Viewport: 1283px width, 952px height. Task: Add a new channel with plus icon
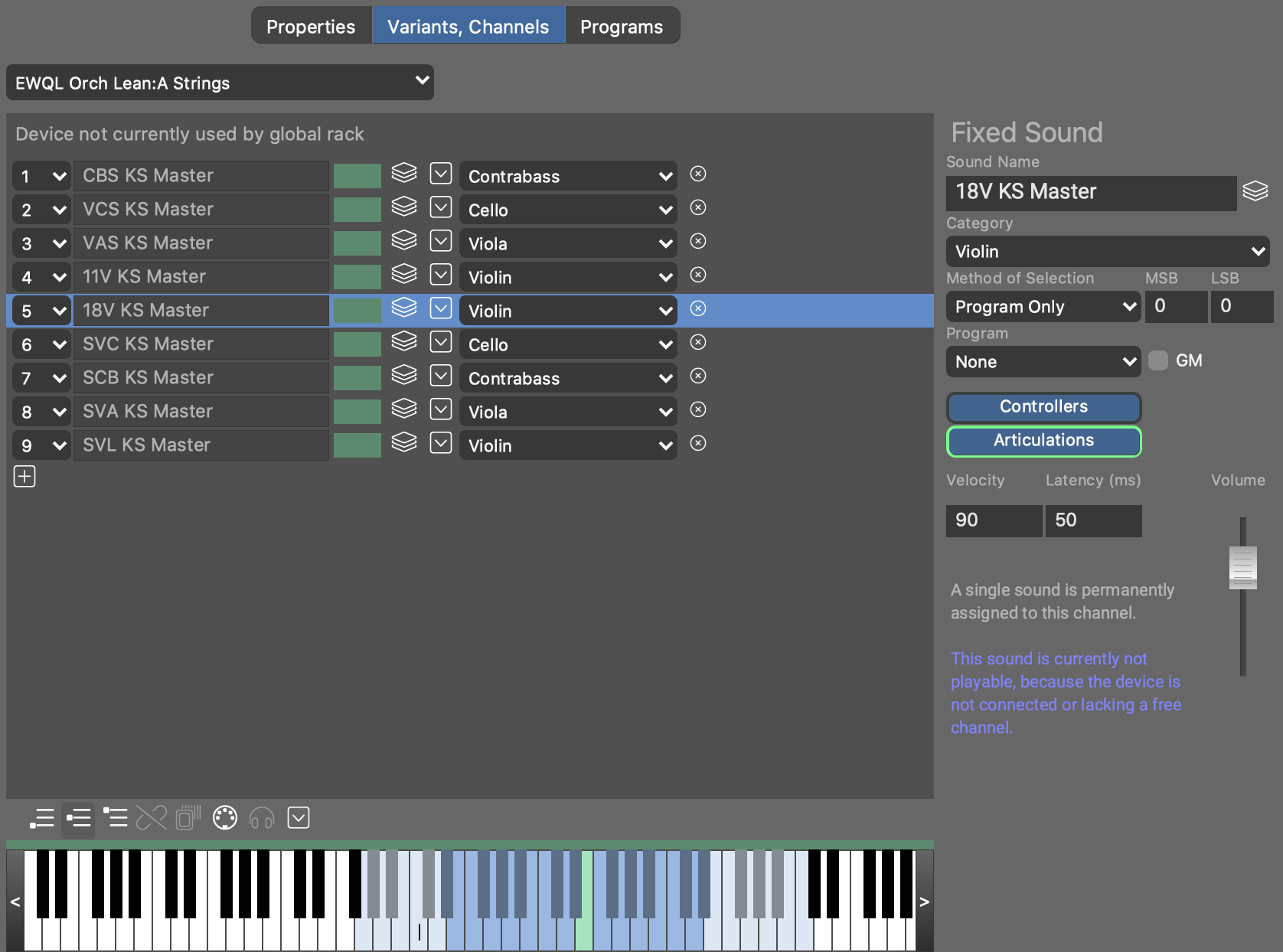[24, 477]
